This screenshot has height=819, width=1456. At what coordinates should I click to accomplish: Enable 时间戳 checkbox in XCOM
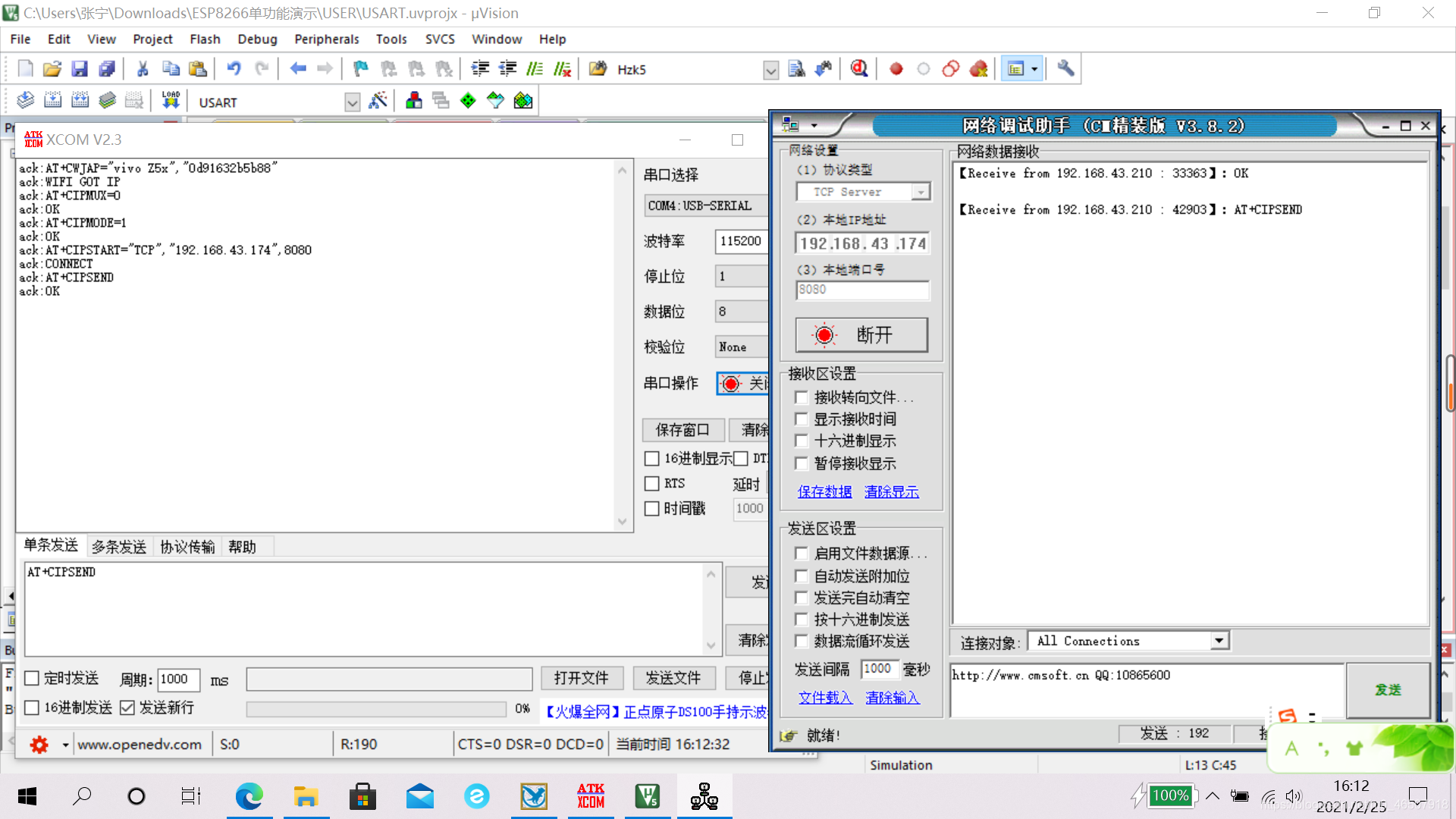[x=651, y=509]
